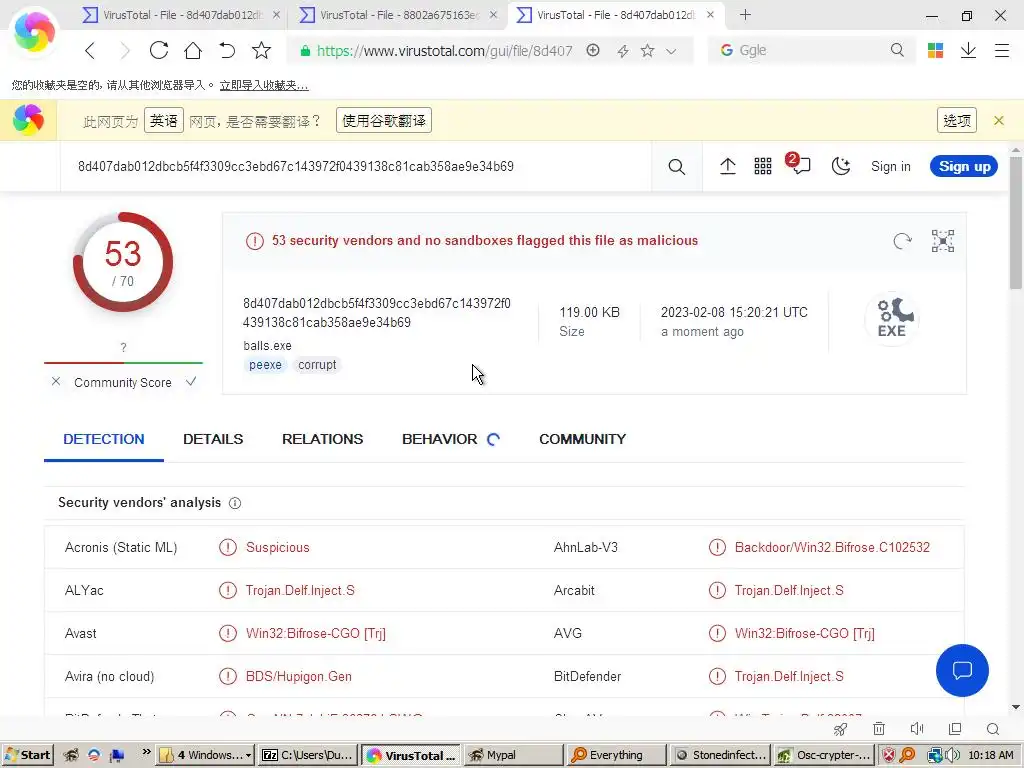Open the blue chat bubble button
The width and height of the screenshot is (1024, 768).
[x=962, y=670]
